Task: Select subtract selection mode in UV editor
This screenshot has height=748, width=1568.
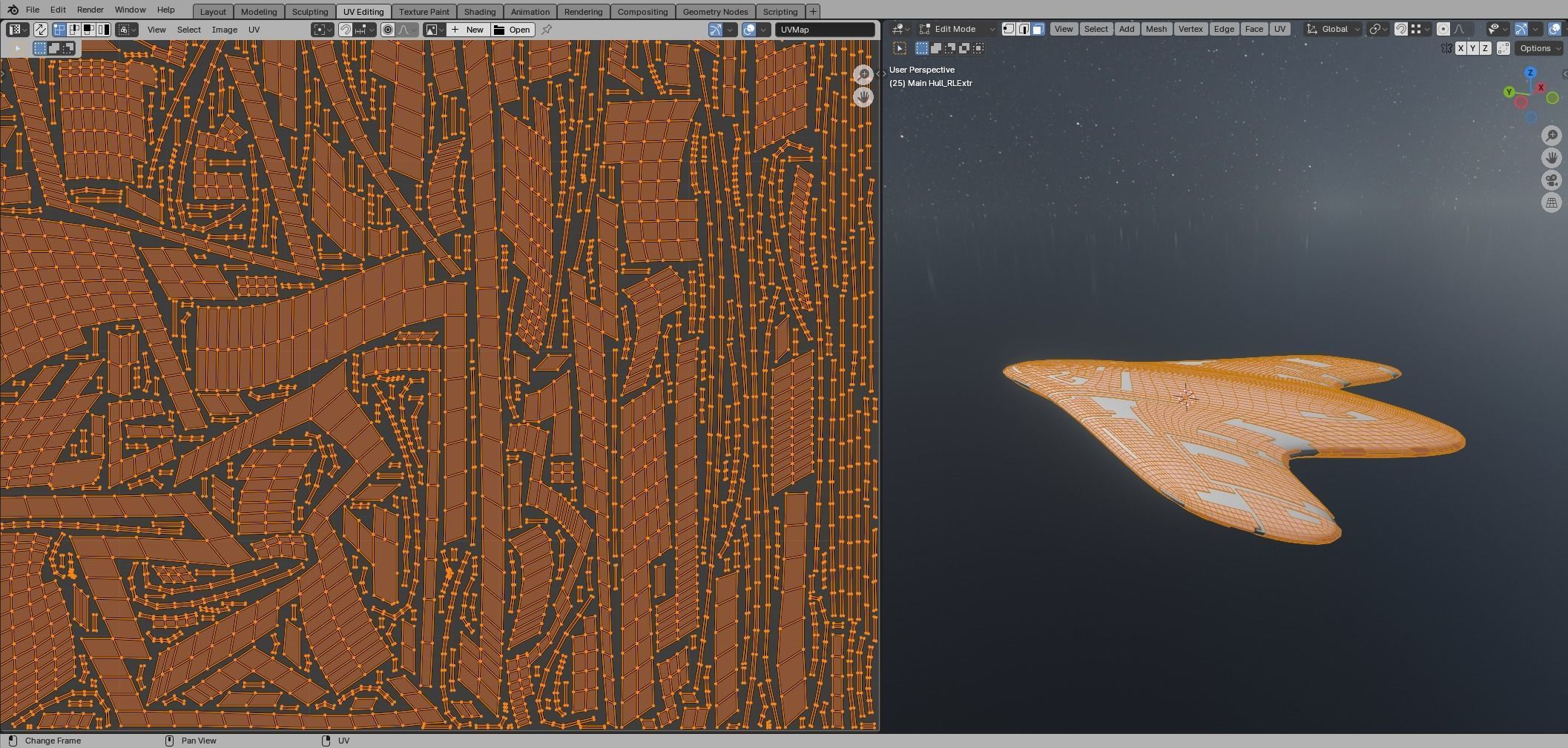Action: [68, 48]
